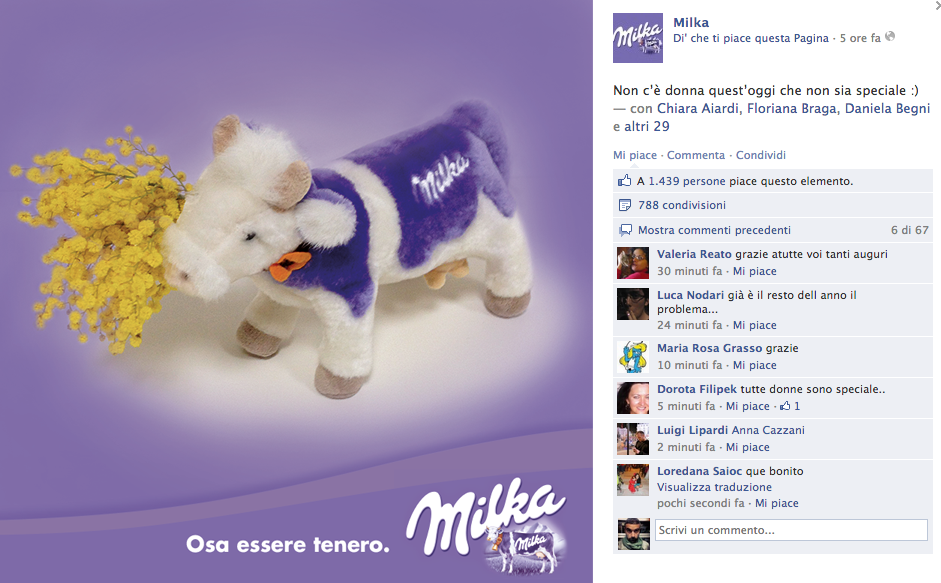Like Luca Nodari's comment

tap(754, 325)
